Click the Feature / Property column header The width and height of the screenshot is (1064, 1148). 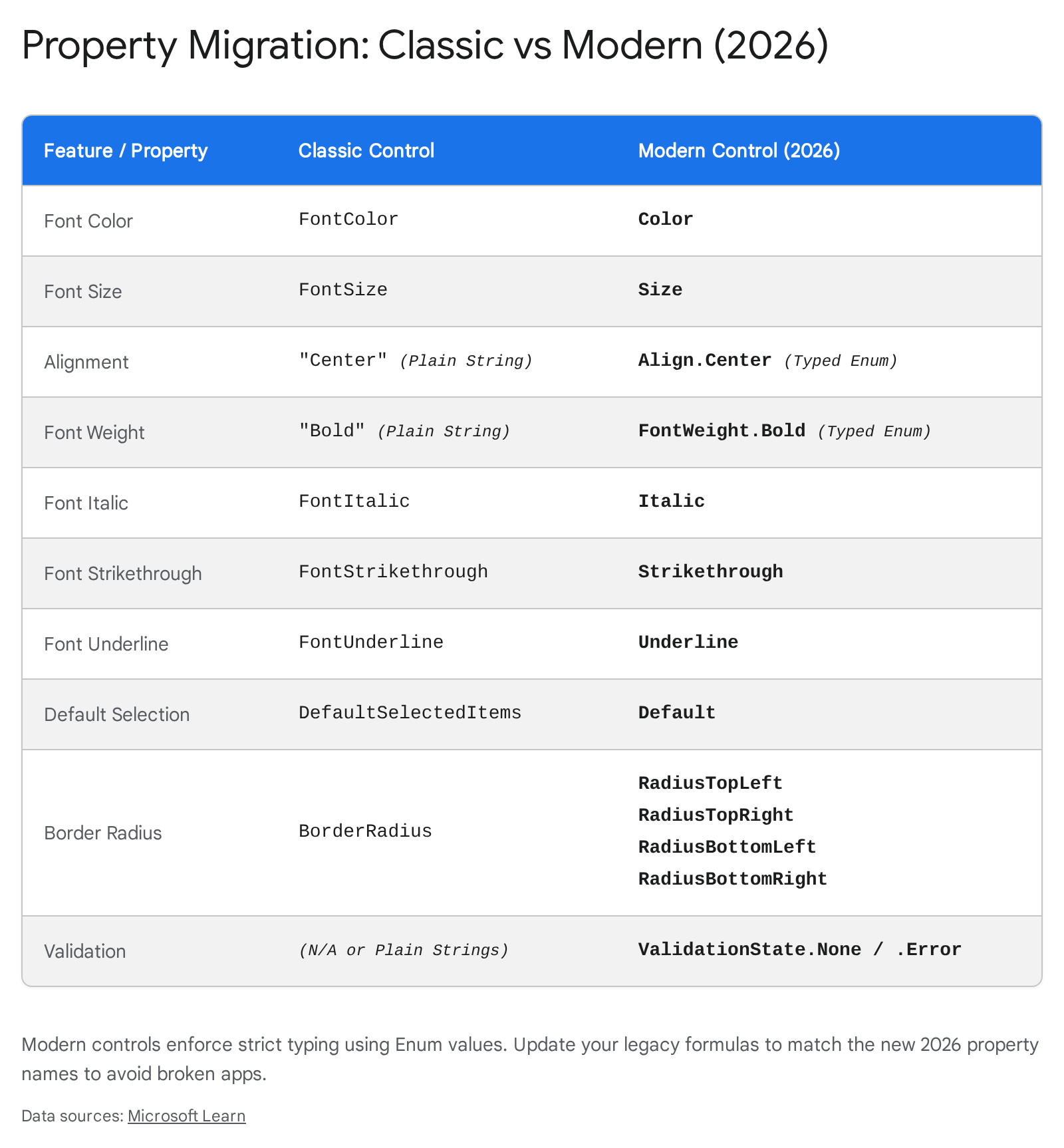(126, 151)
